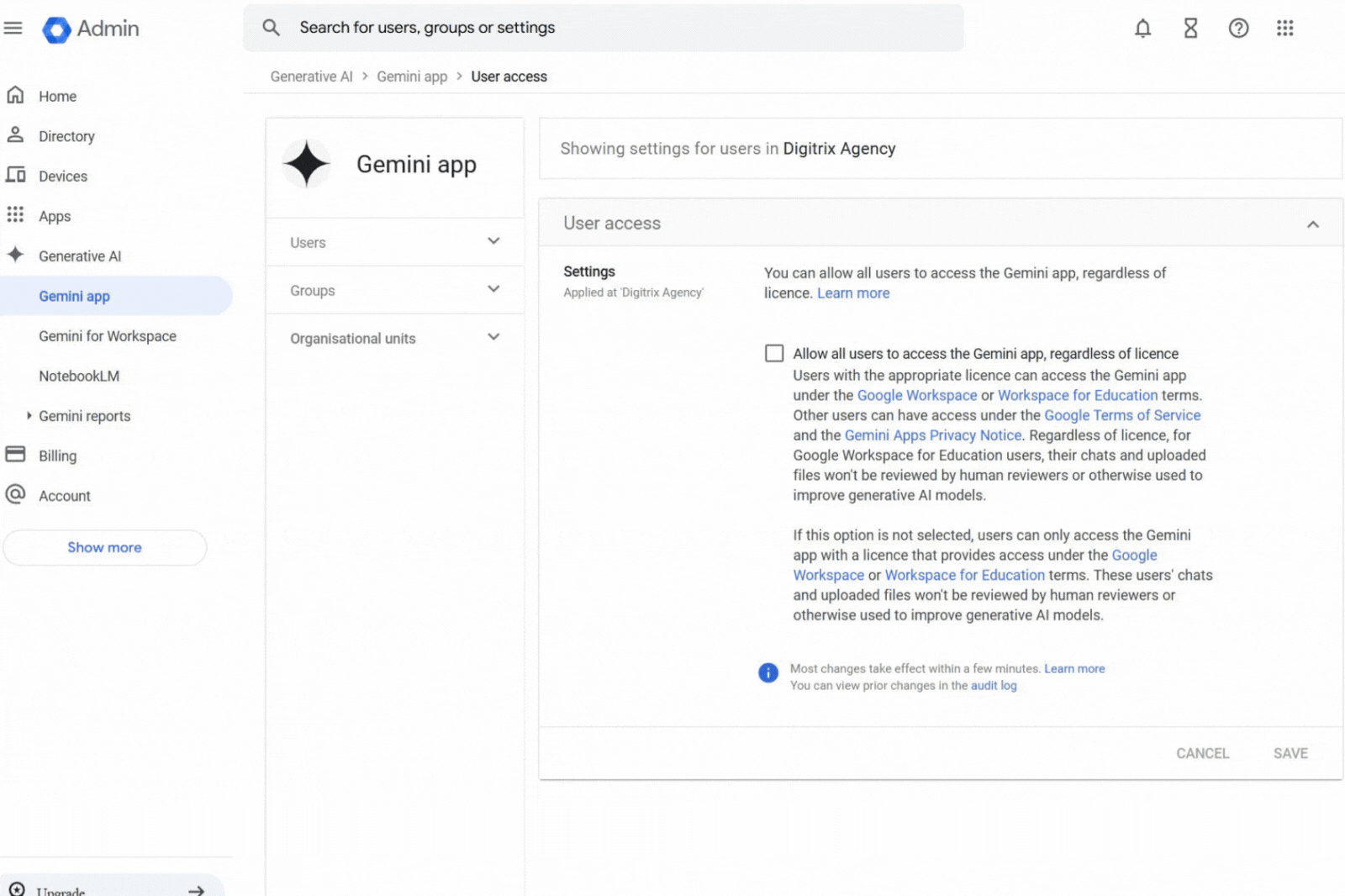The height and width of the screenshot is (896, 1345).
Task: Open Billing using its card icon
Action: 16,455
